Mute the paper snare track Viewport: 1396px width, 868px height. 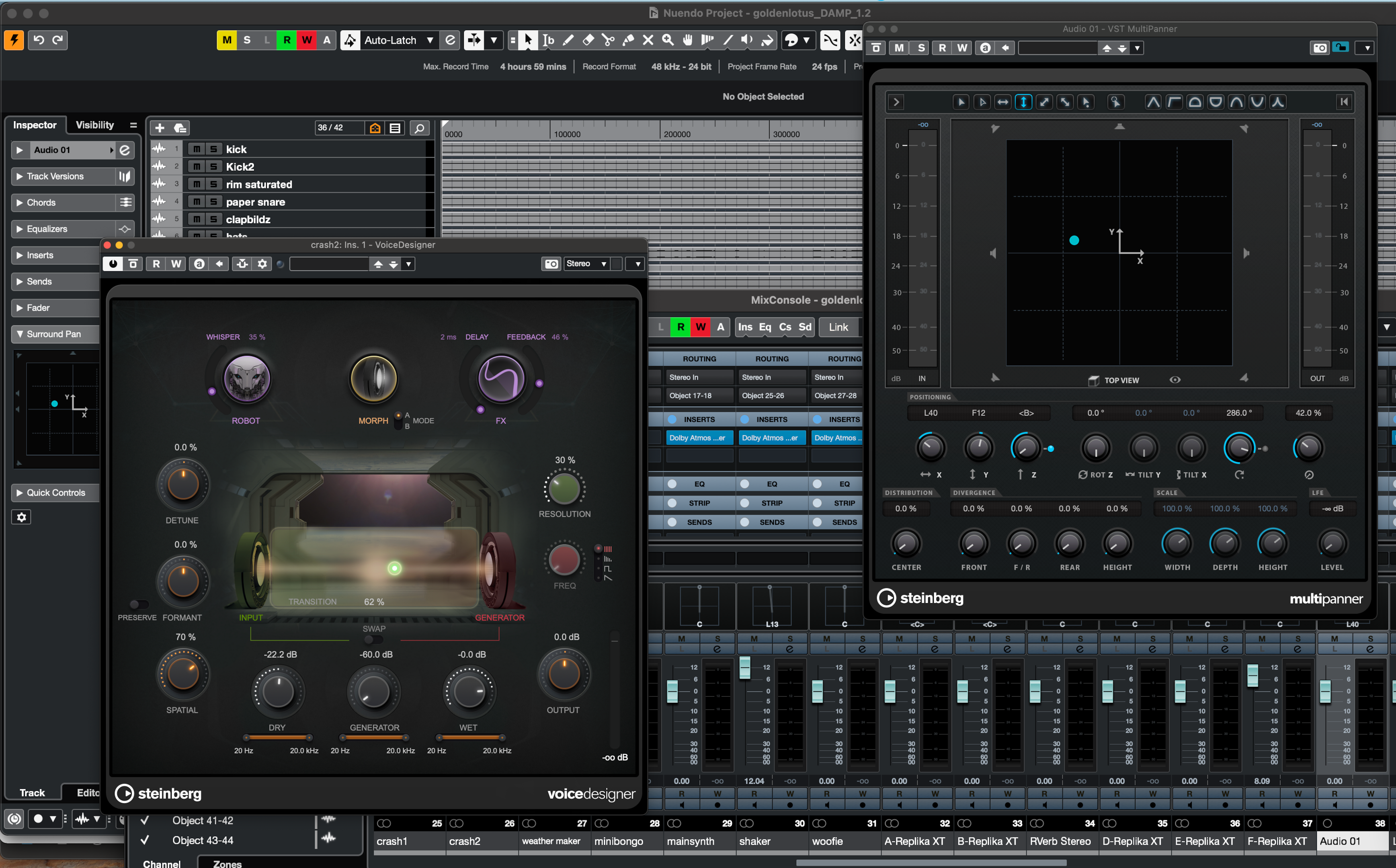point(197,201)
